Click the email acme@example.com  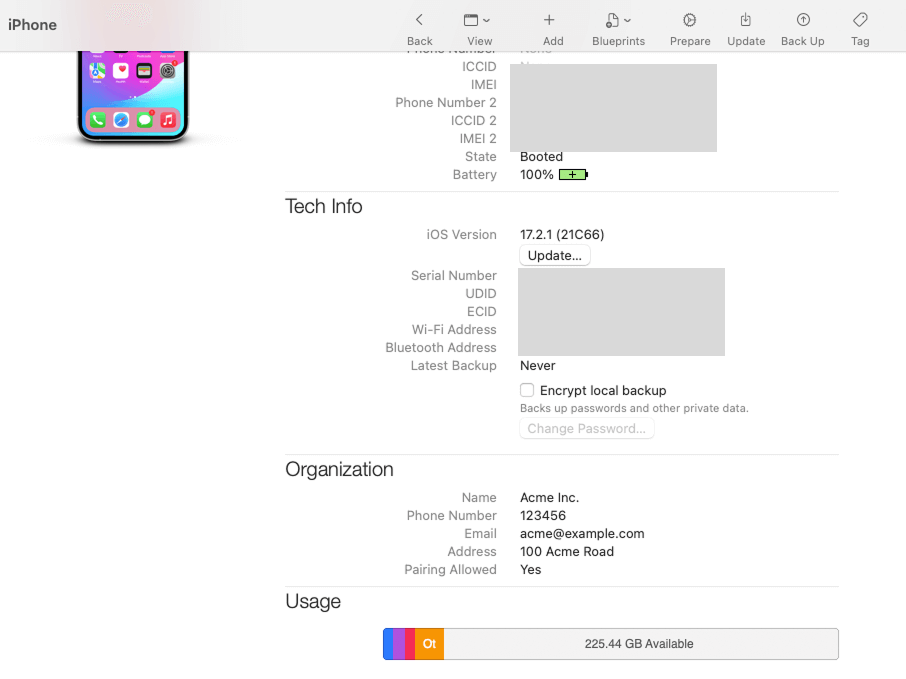582,533
